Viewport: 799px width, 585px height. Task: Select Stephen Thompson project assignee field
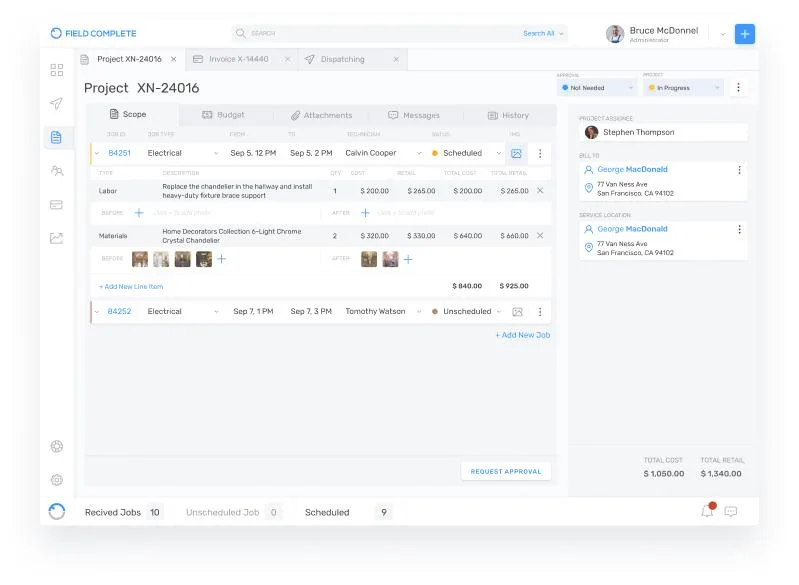pos(663,132)
